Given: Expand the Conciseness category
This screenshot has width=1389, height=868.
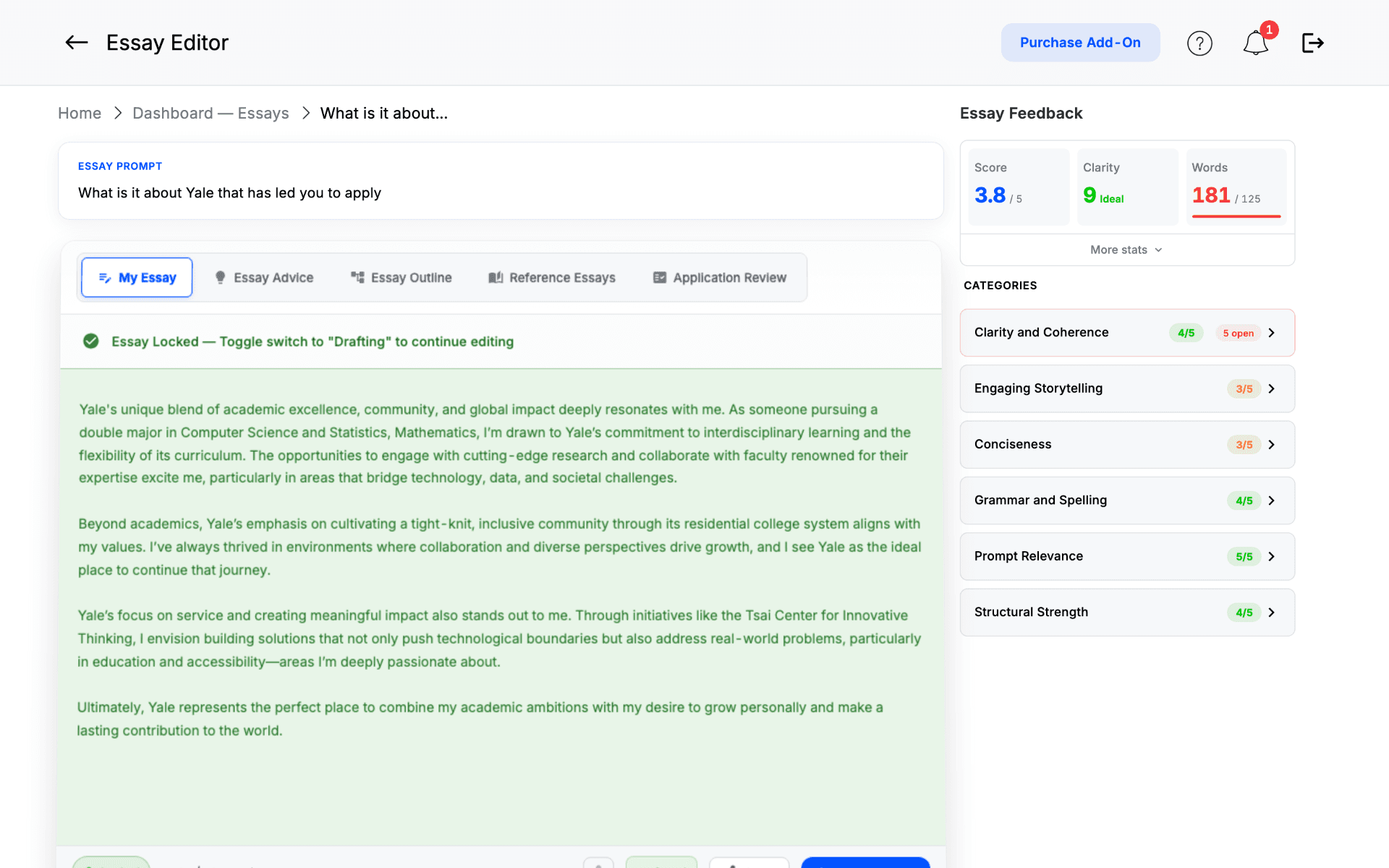Looking at the screenshot, I should [1127, 445].
